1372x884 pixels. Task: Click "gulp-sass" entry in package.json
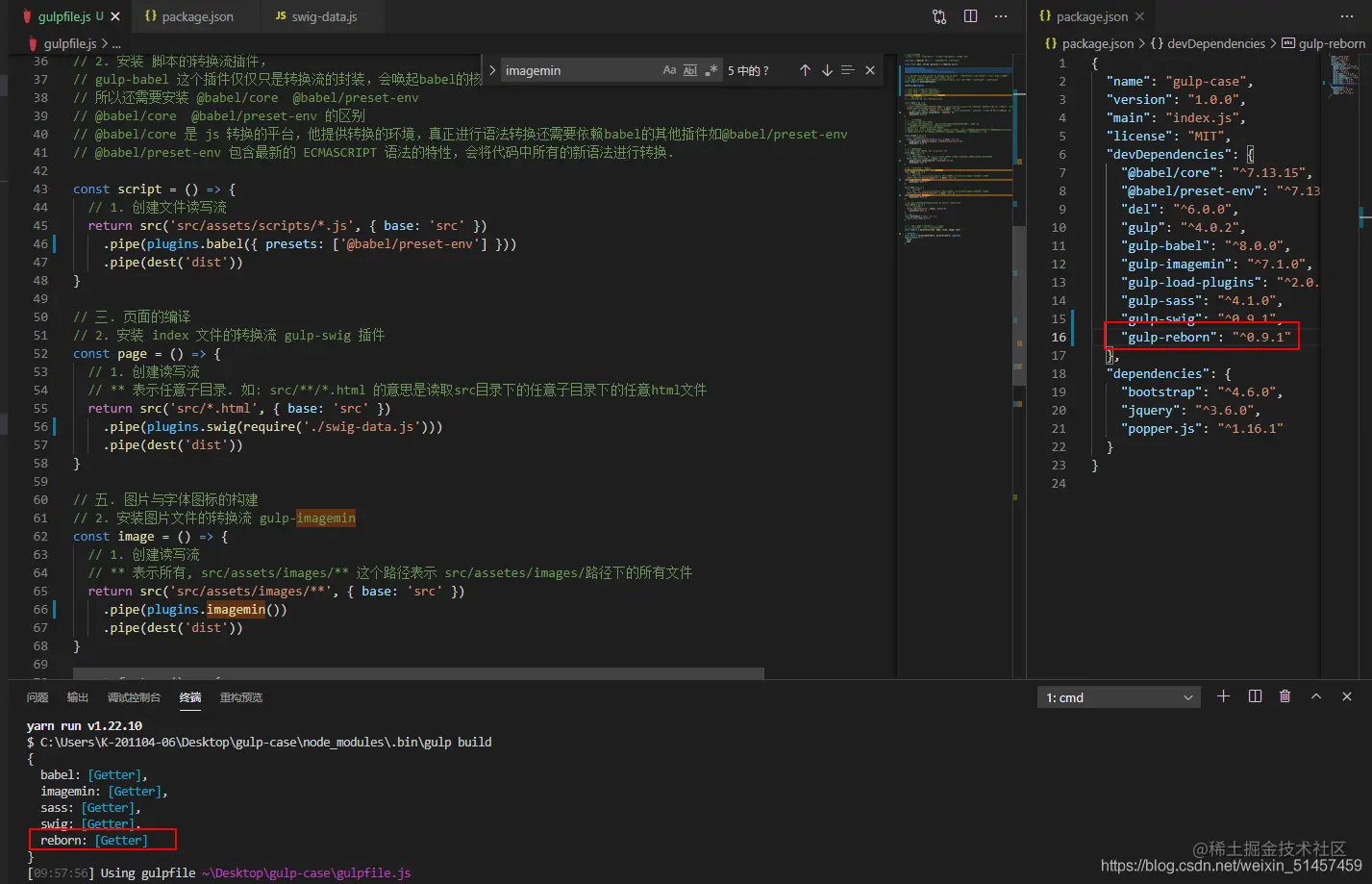click(1202, 300)
